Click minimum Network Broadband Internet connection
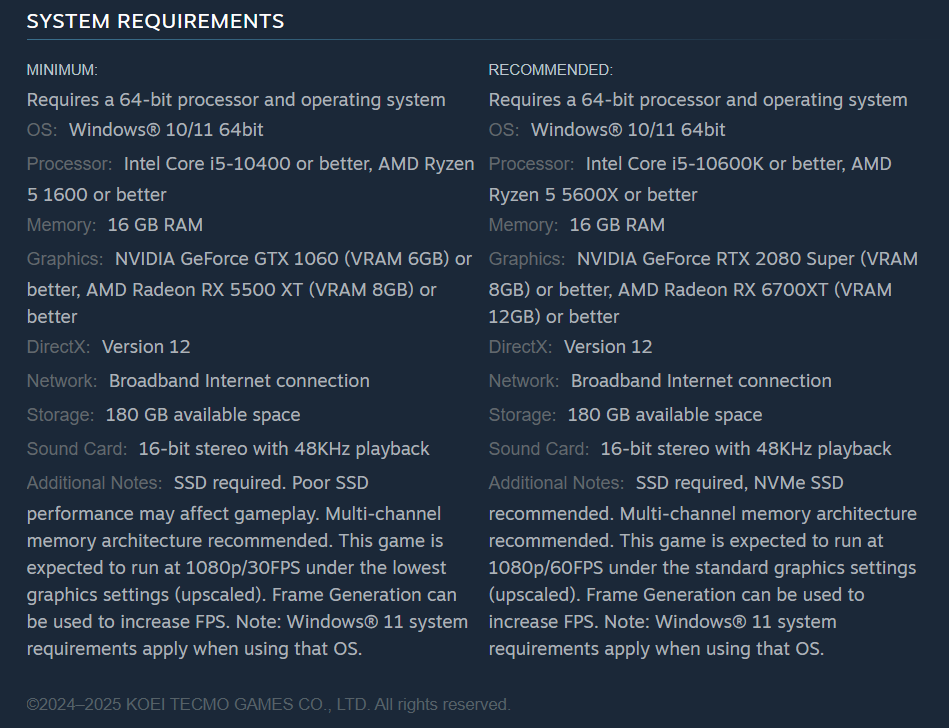 tap(239, 380)
